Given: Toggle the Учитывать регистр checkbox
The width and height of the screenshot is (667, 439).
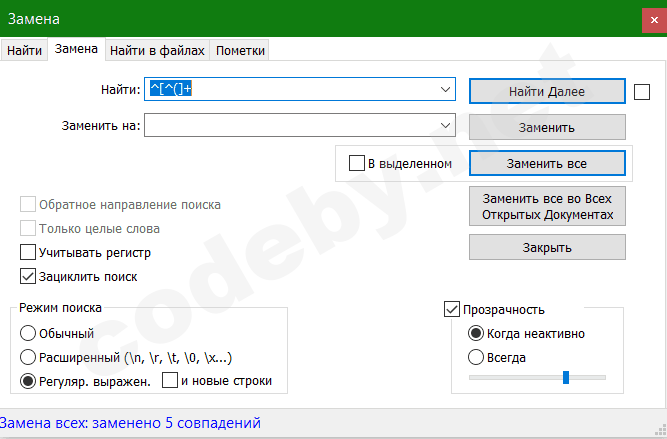Looking at the screenshot, I should click(28, 252).
